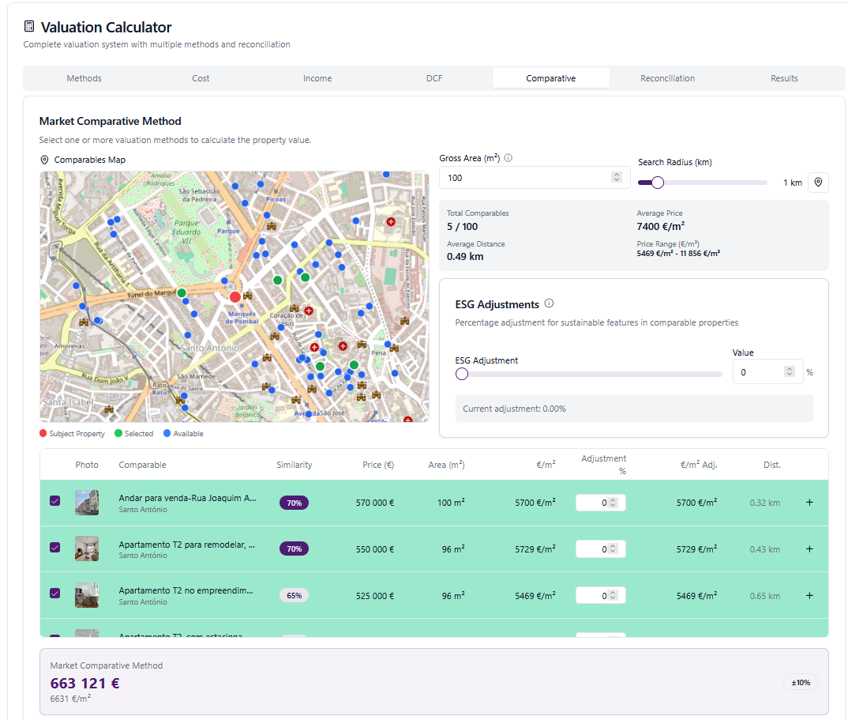
Task: Uncheck the Andar para venda comparable checkbox
Action: (x=55, y=501)
